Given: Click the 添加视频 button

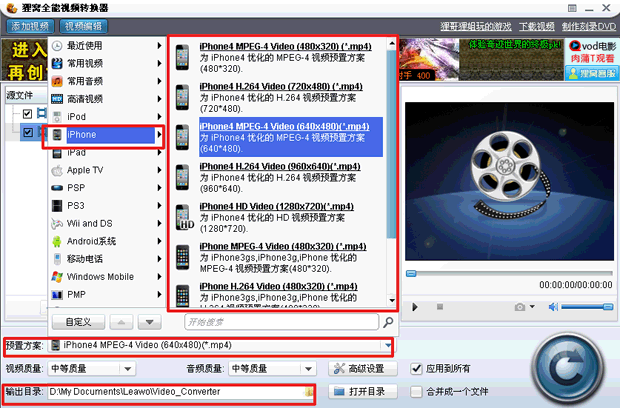Looking at the screenshot, I should click(30, 26).
